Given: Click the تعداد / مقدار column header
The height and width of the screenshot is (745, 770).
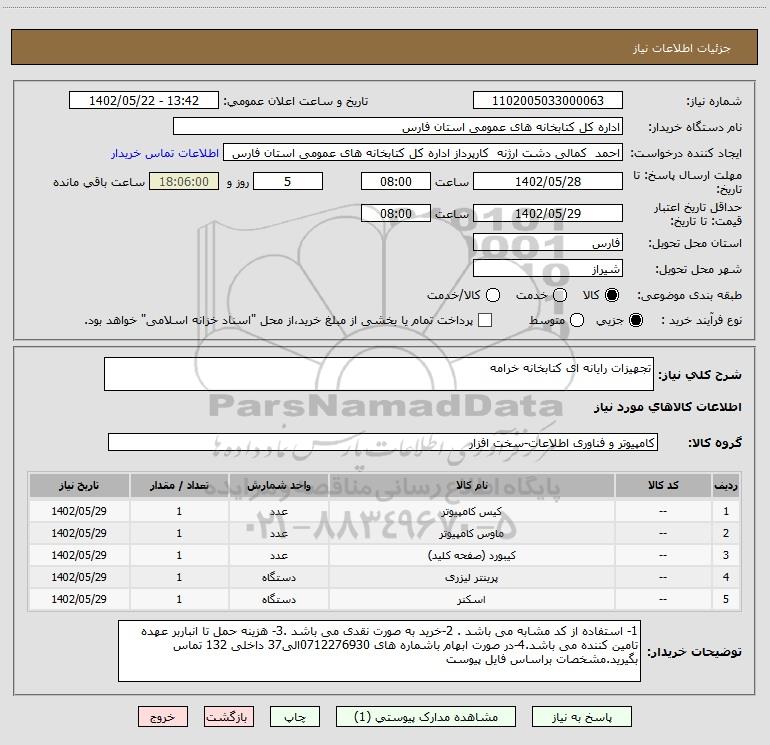Looking at the screenshot, I should pyautogui.click(x=179, y=485).
